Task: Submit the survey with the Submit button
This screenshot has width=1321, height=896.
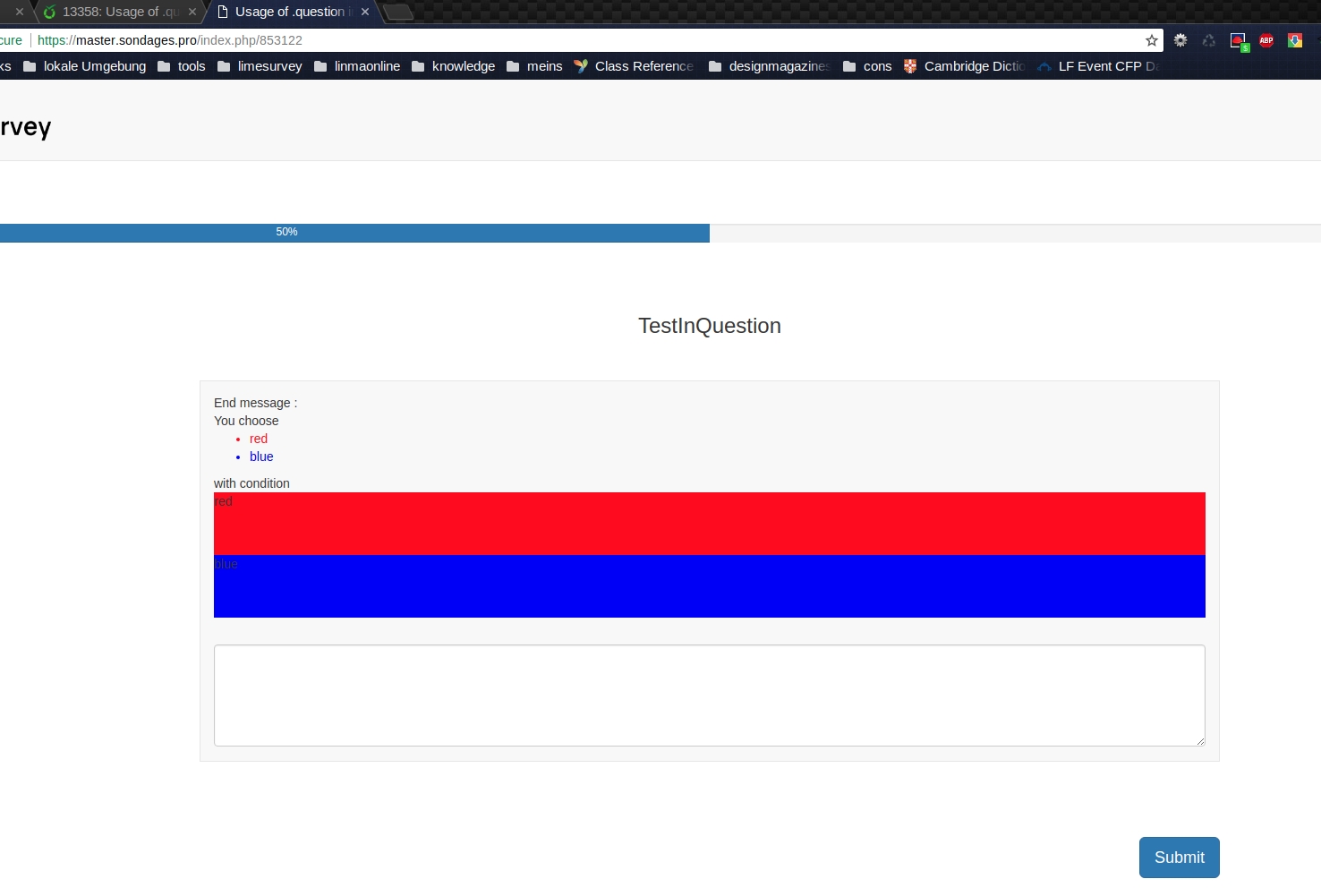Action: pyautogui.click(x=1180, y=858)
